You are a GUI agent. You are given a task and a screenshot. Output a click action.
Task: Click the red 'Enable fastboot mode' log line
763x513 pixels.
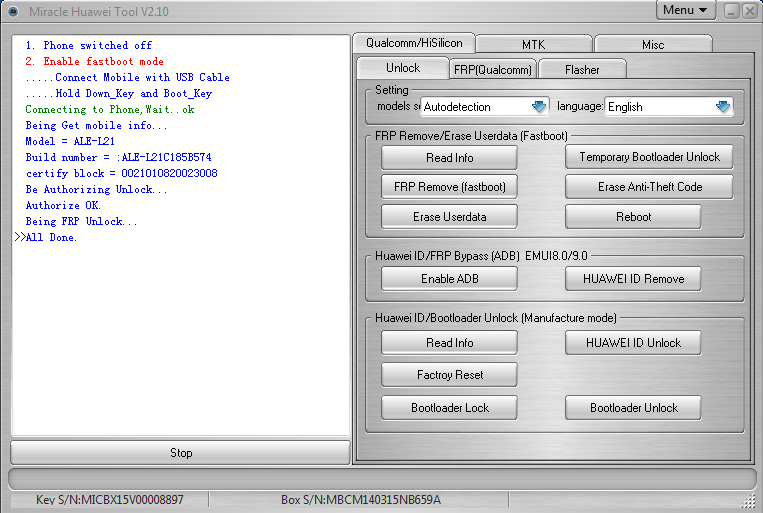pyautogui.click(x=94, y=61)
